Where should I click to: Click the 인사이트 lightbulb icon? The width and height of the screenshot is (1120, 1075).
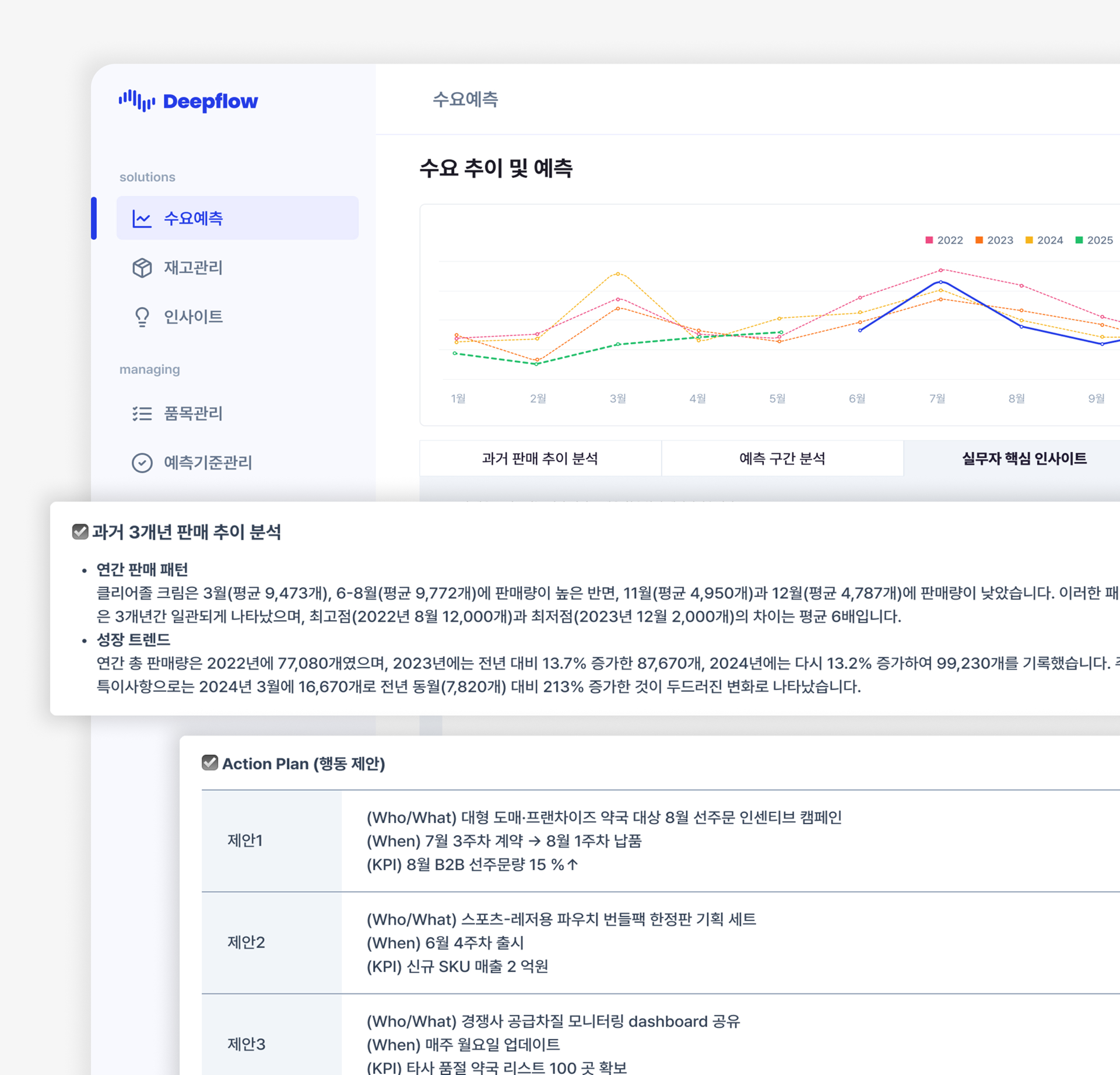click(142, 317)
